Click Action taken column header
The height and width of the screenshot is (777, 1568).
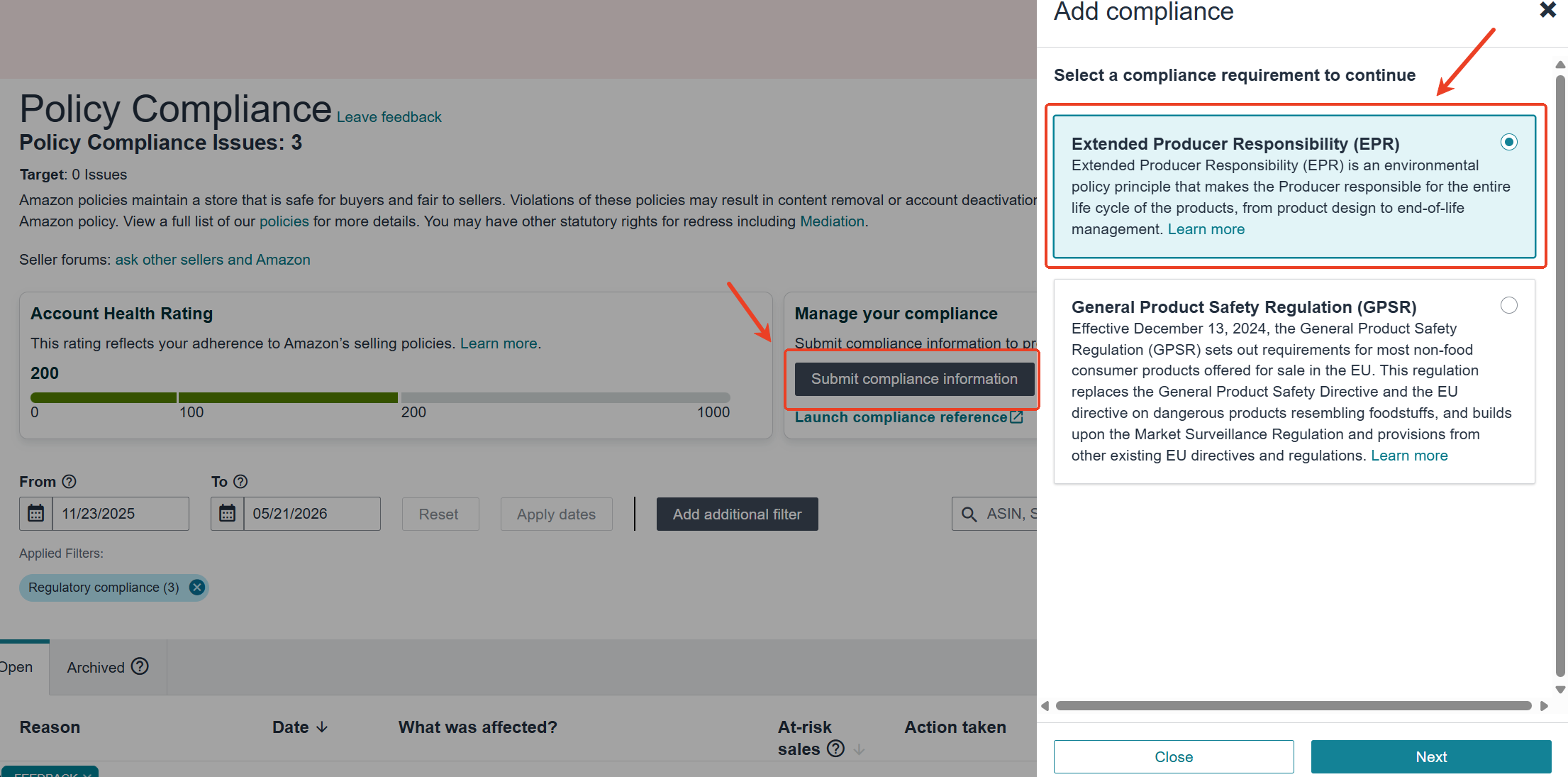(x=955, y=727)
